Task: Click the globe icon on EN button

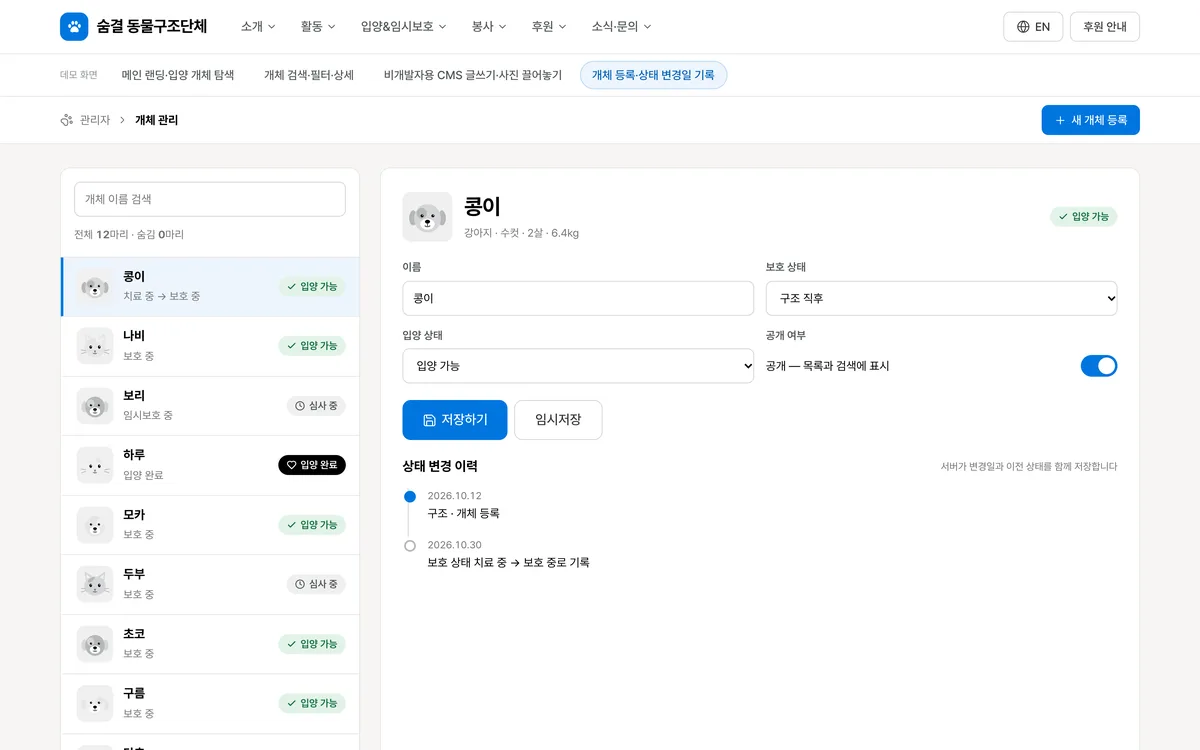Action: [x=1023, y=27]
